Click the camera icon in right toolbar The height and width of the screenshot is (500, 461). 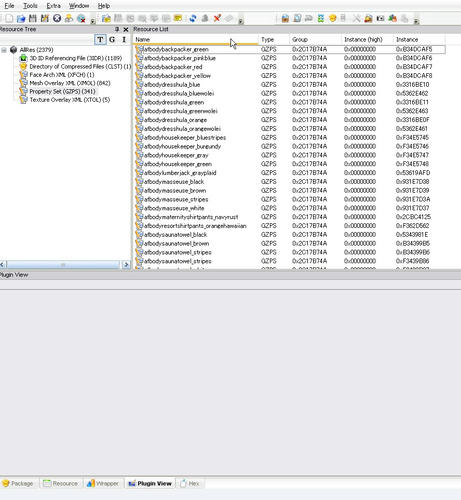(x=380, y=18)
